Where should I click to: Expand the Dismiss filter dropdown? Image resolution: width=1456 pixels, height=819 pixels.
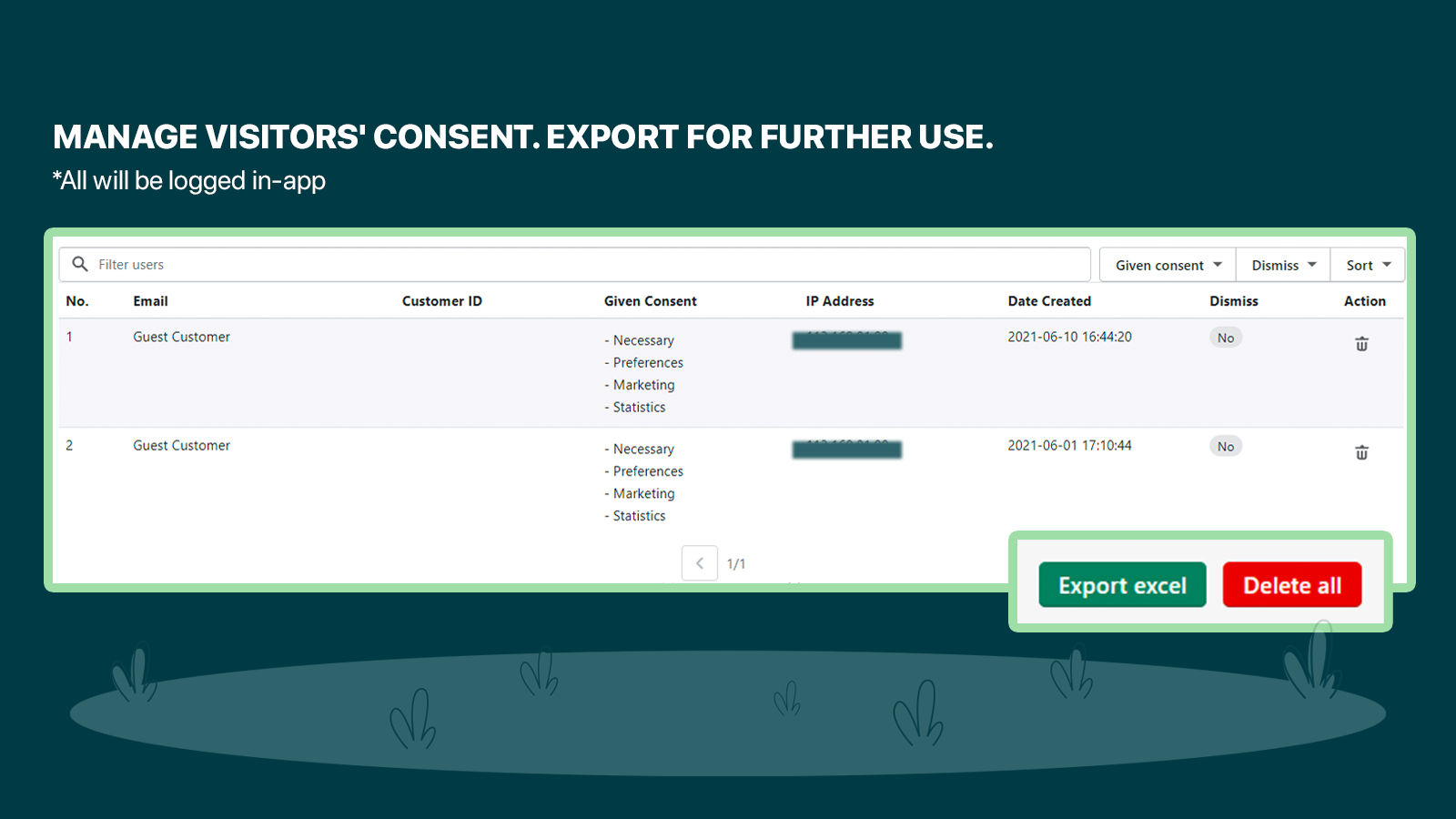click(1283, 265)
